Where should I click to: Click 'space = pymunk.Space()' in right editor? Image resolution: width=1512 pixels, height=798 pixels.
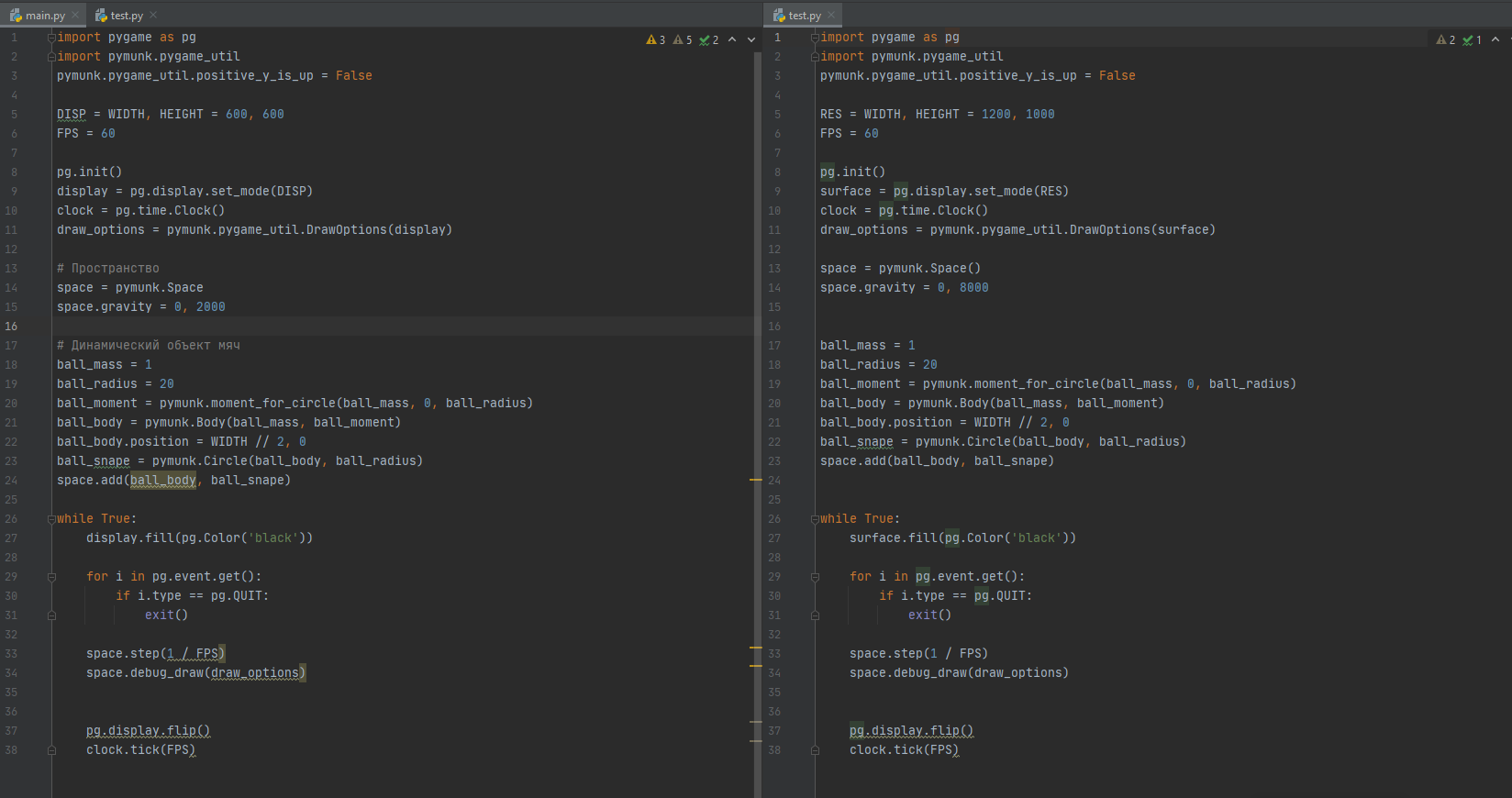pyautogui.click(x=901, y=269)
